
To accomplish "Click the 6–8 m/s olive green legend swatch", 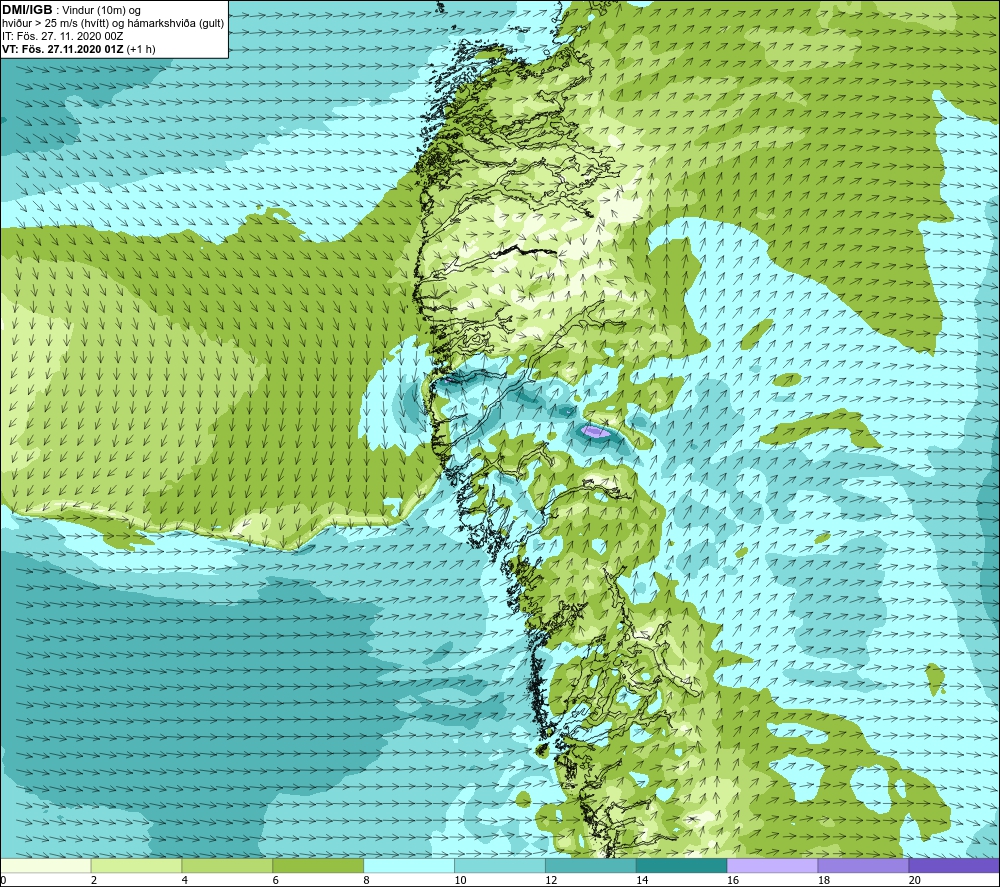I will tap(318, 865).
